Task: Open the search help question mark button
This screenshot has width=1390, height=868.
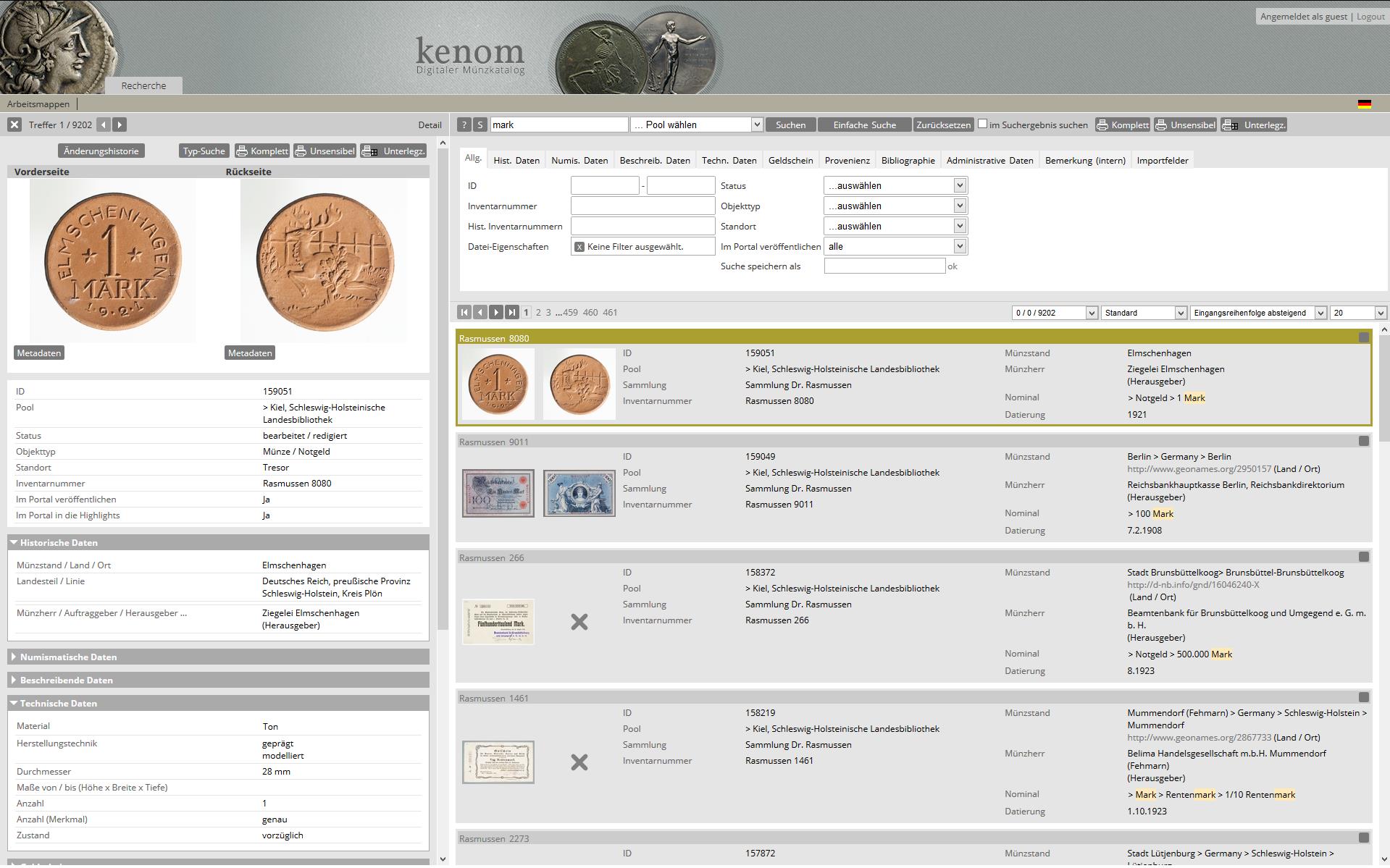Action: [x=464, y=125]
